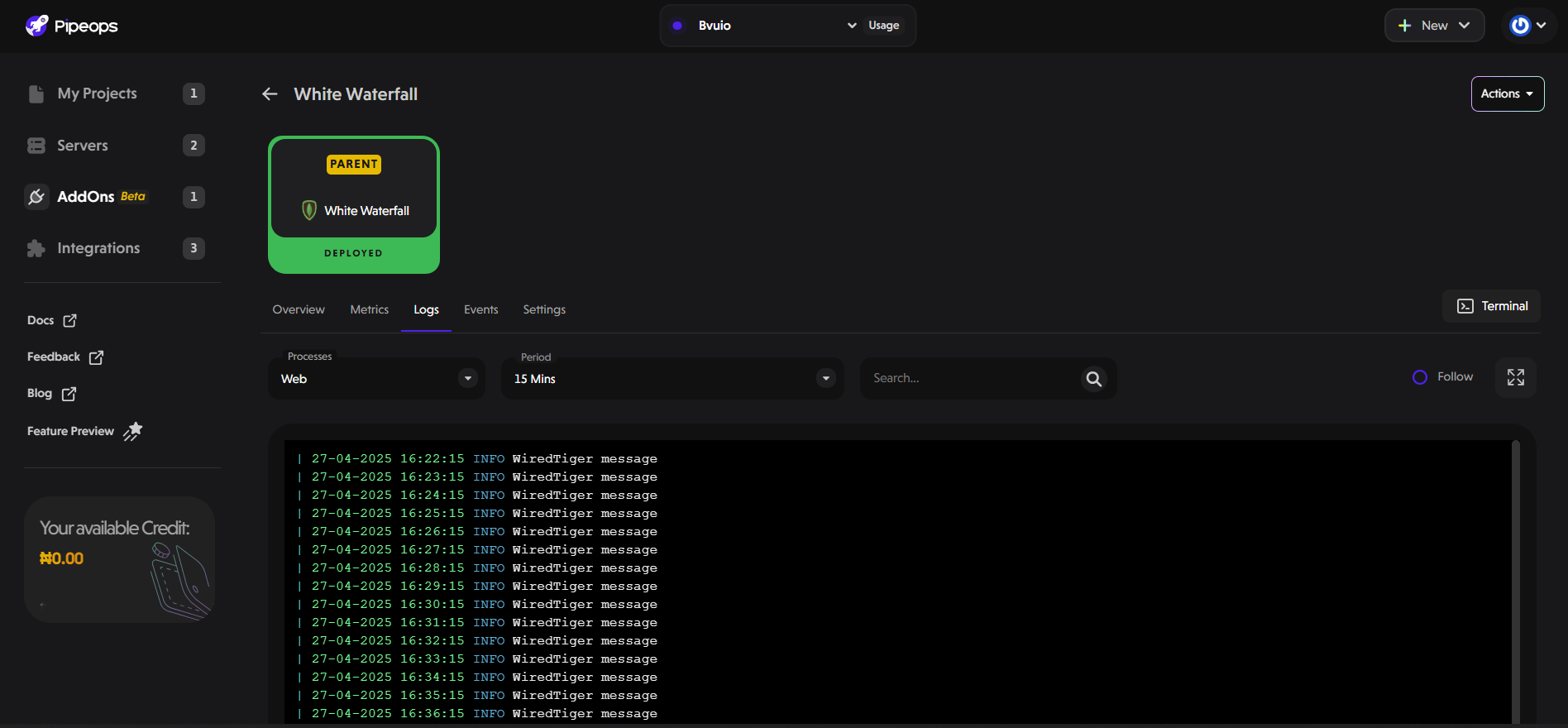This screenshot has height=728, width=1568.
Task: Open Servers in sidebar
Action: point(82,146)
